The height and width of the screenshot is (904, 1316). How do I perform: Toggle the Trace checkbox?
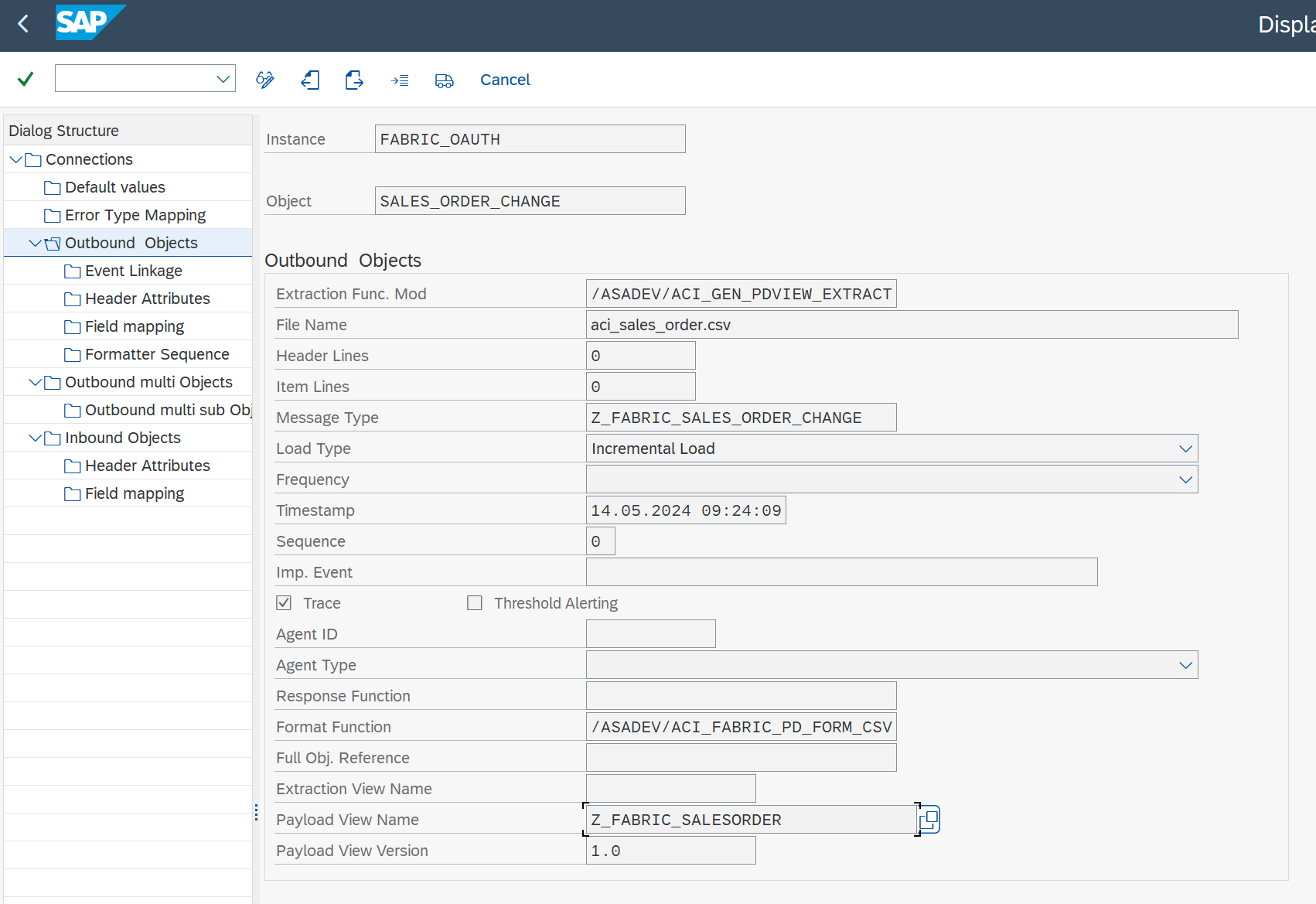tap(284, 602)
